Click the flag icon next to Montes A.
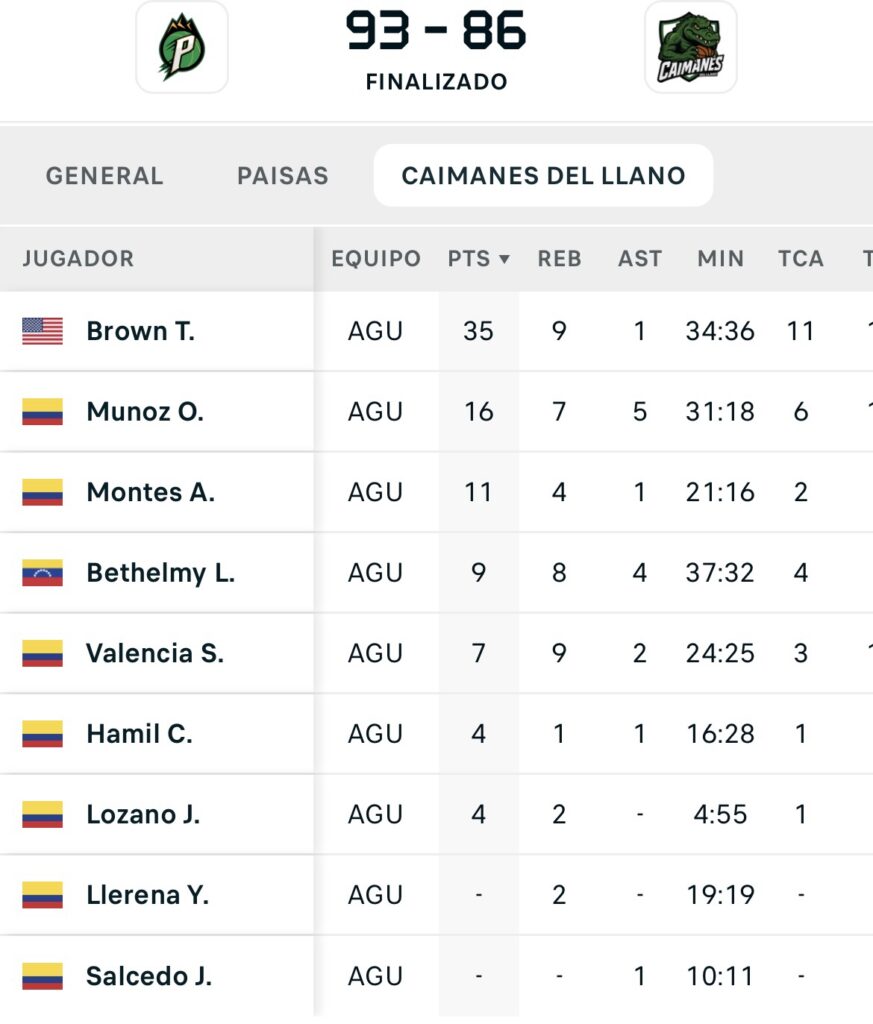The width and height of the screenshot is (873, 1024). coord(42,492)
